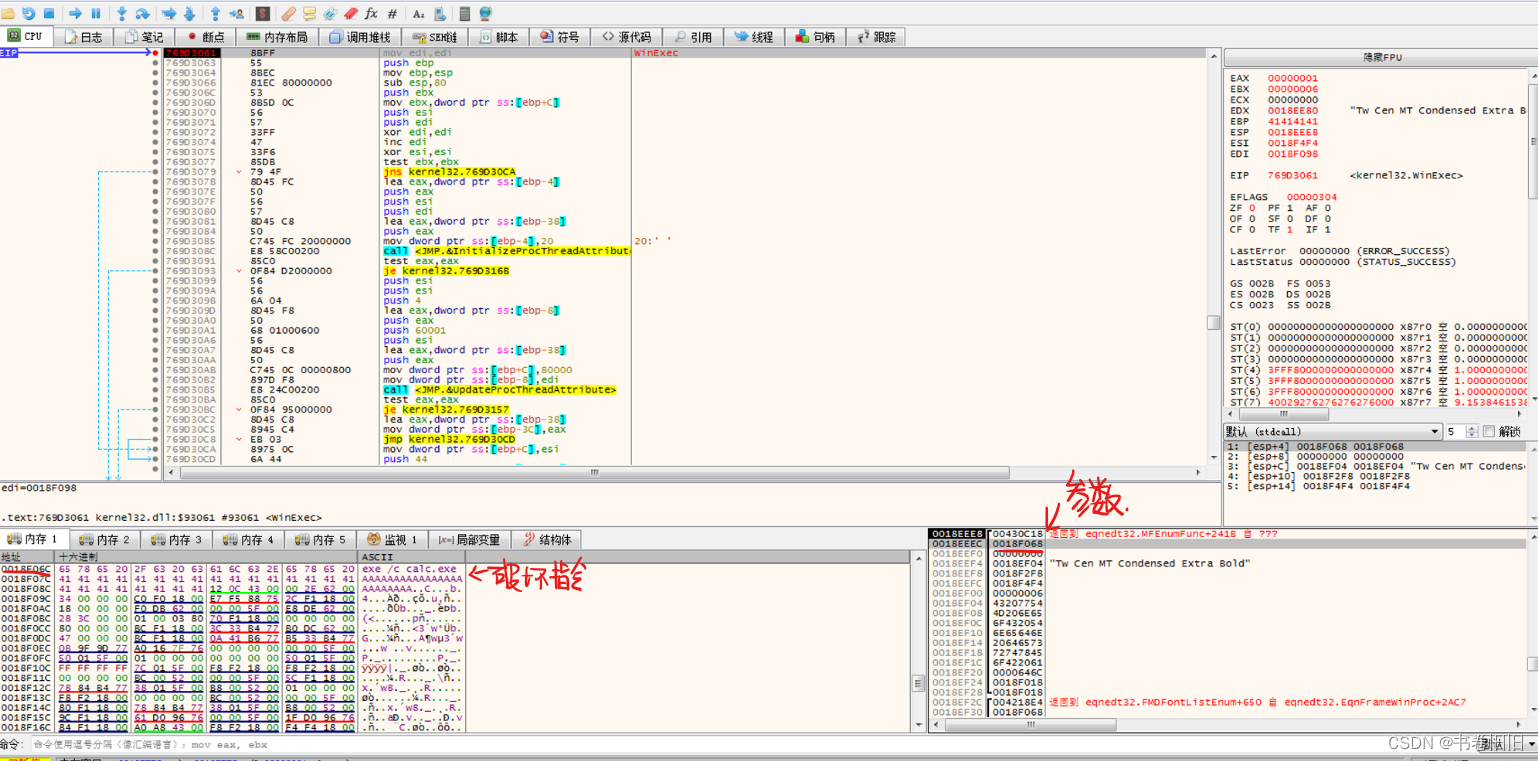This screenshot has height=761, width=1538.
Task: Step into with the toolbar icon
Action: 122,14
